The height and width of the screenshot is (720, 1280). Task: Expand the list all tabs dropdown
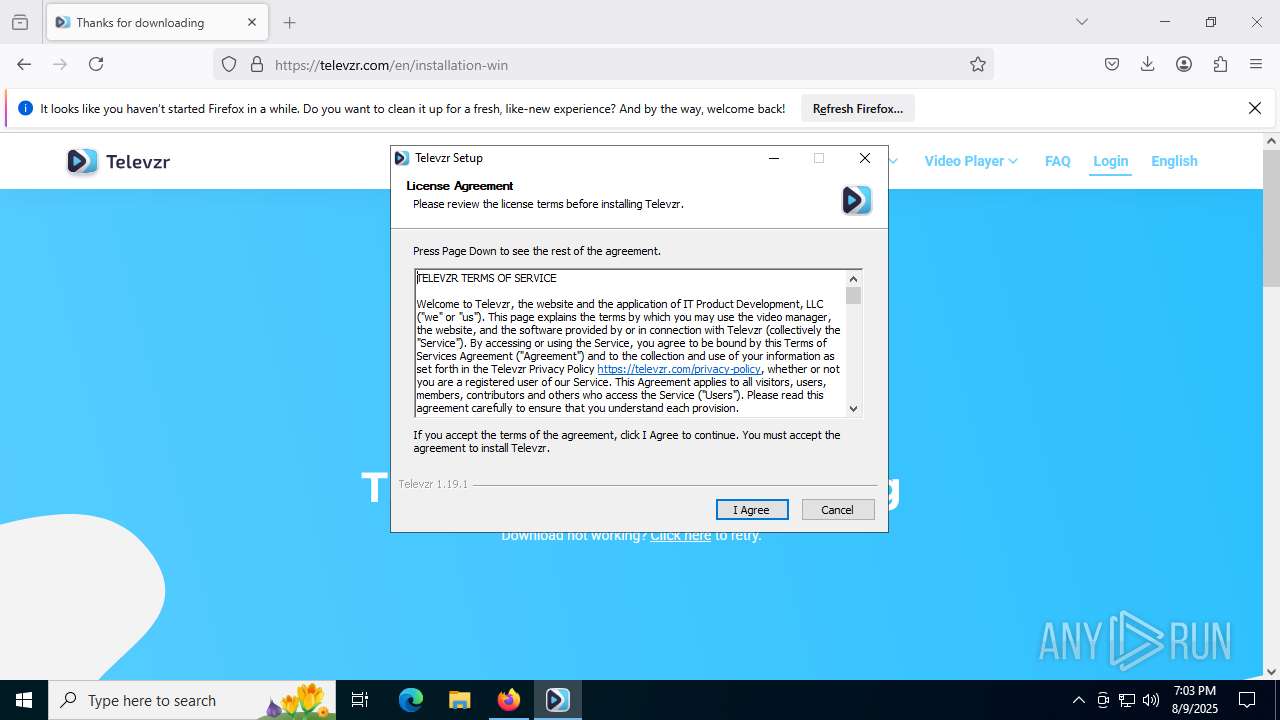[x=1082, y=22]
